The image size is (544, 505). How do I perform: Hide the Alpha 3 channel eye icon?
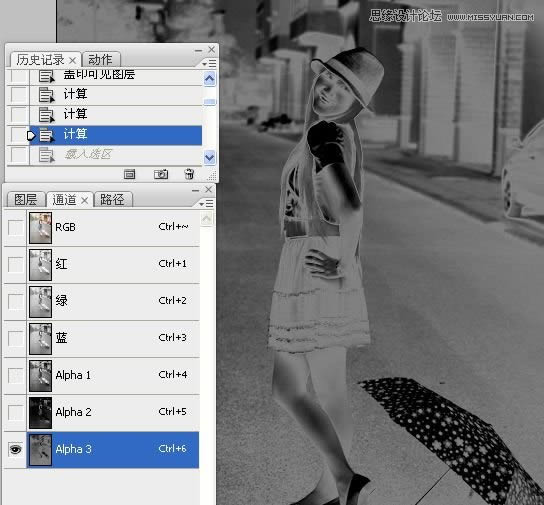pyautogui.click(x=16, y=450)
